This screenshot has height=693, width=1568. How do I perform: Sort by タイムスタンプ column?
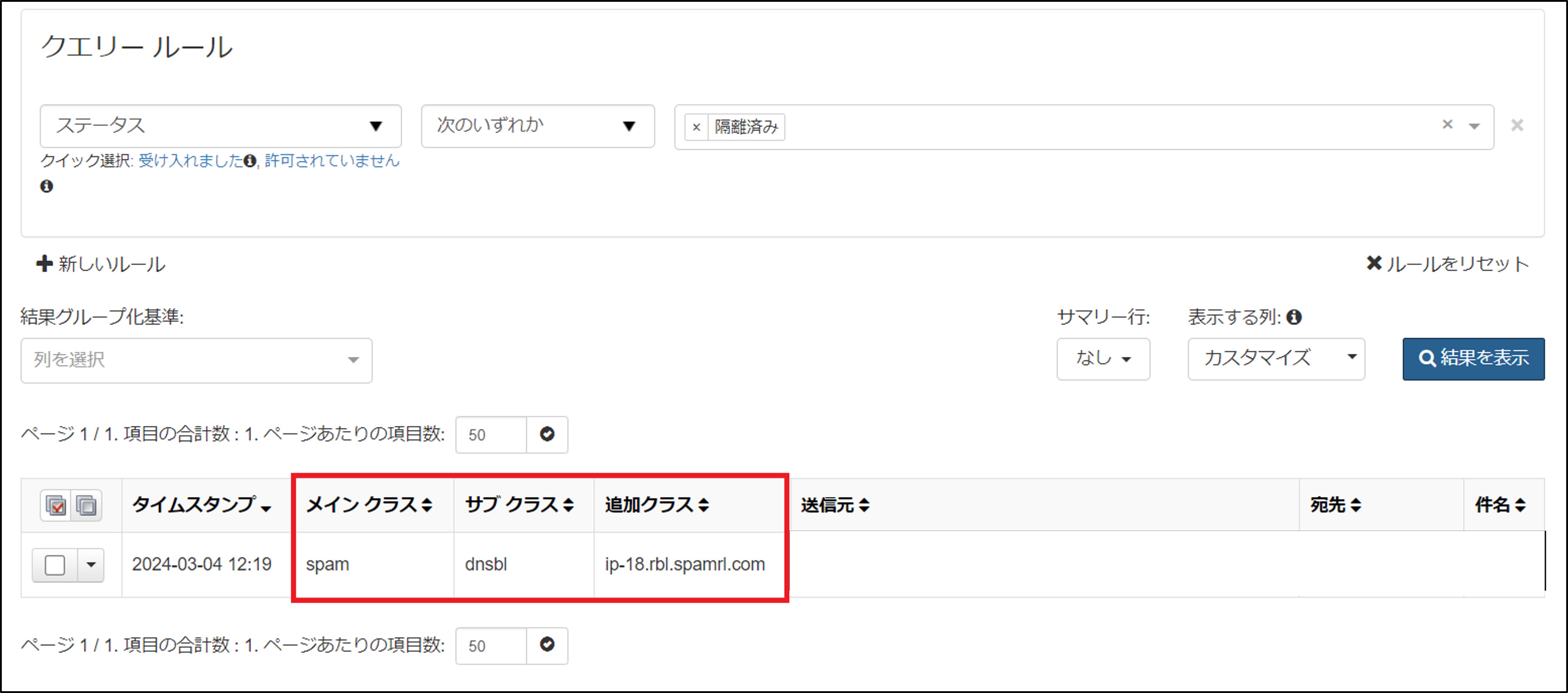click(x=202, y=505)
